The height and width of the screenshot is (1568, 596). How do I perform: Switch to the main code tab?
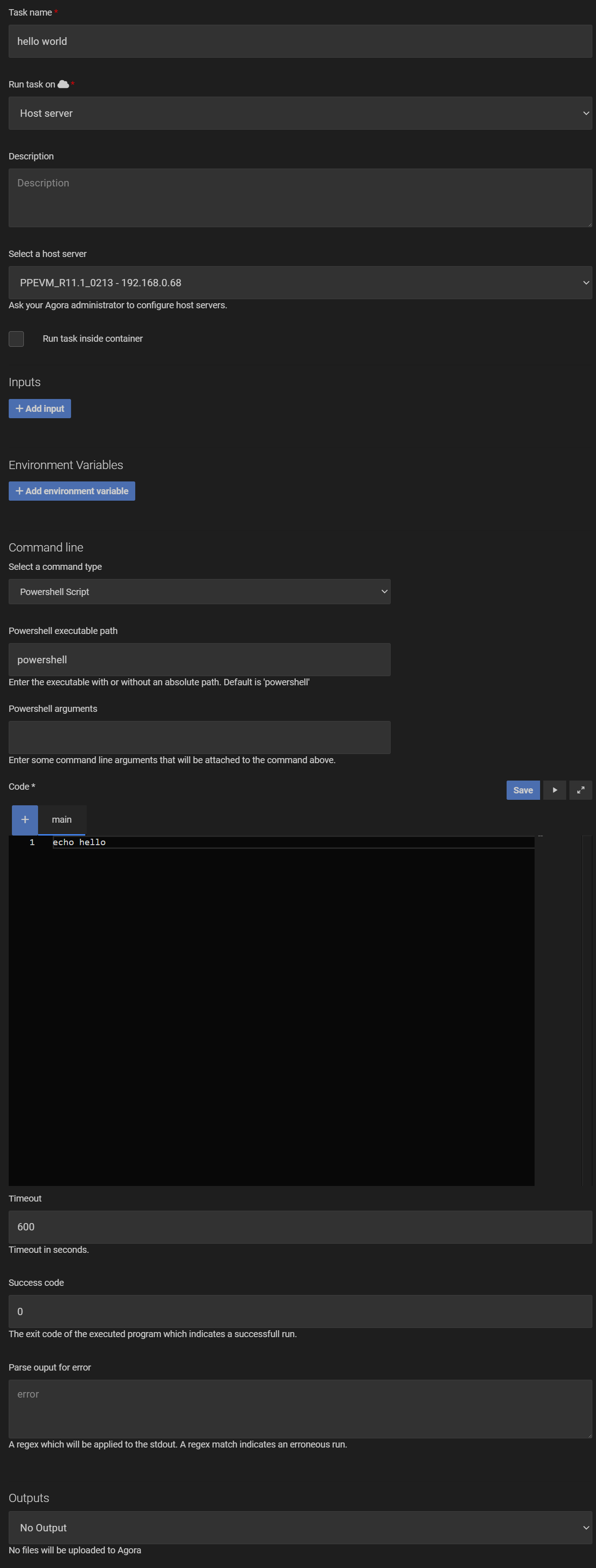pyautogui.click(x=61, y=820)
